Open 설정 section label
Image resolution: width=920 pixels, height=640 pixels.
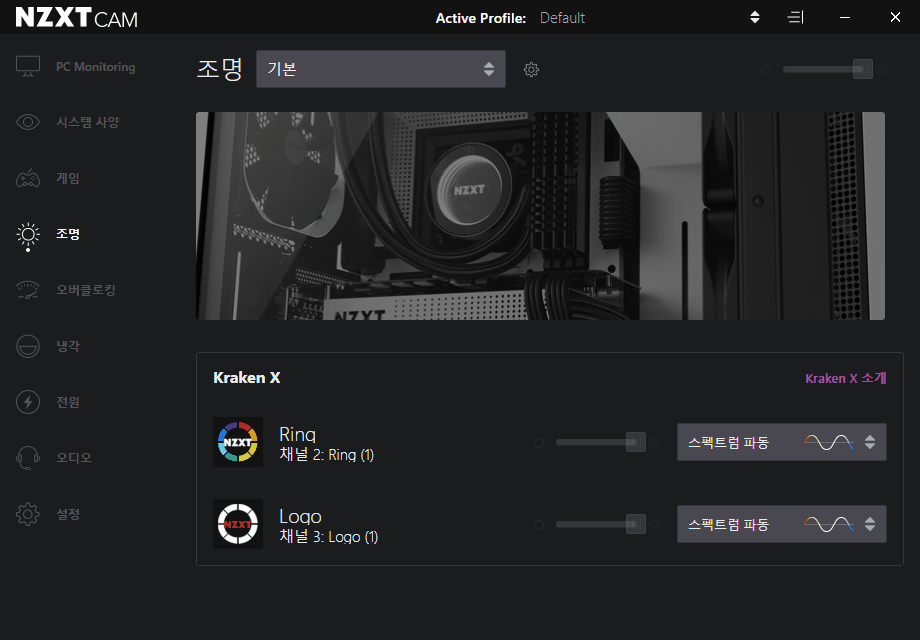(x=67, y=514)
